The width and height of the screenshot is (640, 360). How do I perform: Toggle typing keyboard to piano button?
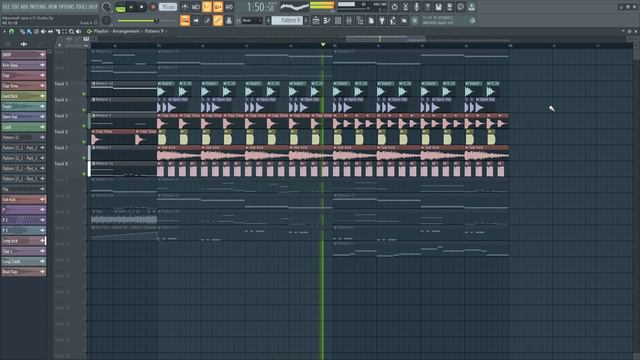185,20
